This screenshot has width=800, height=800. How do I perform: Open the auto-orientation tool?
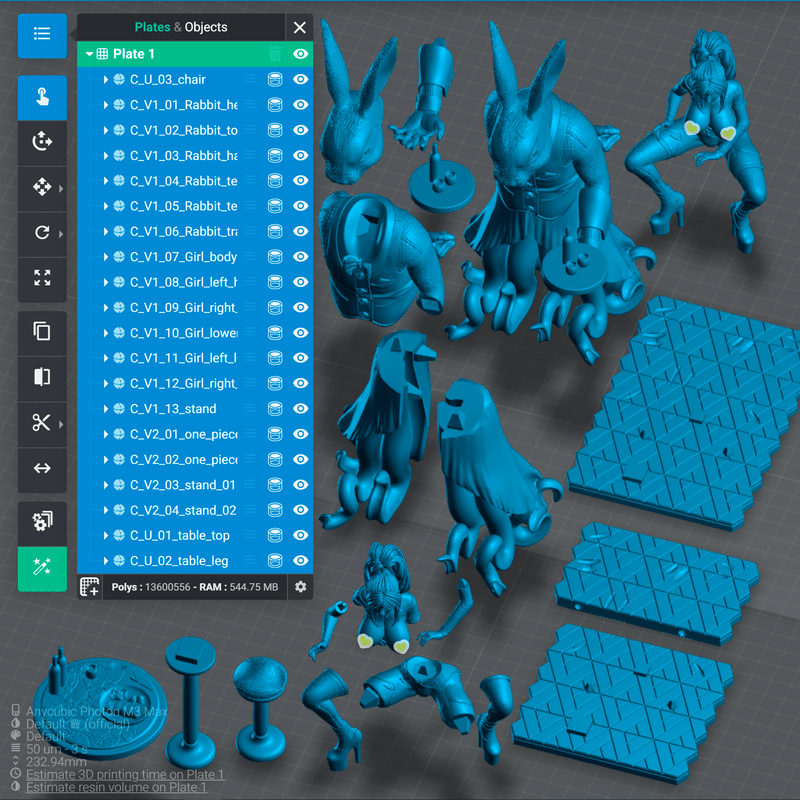[42, 143]
